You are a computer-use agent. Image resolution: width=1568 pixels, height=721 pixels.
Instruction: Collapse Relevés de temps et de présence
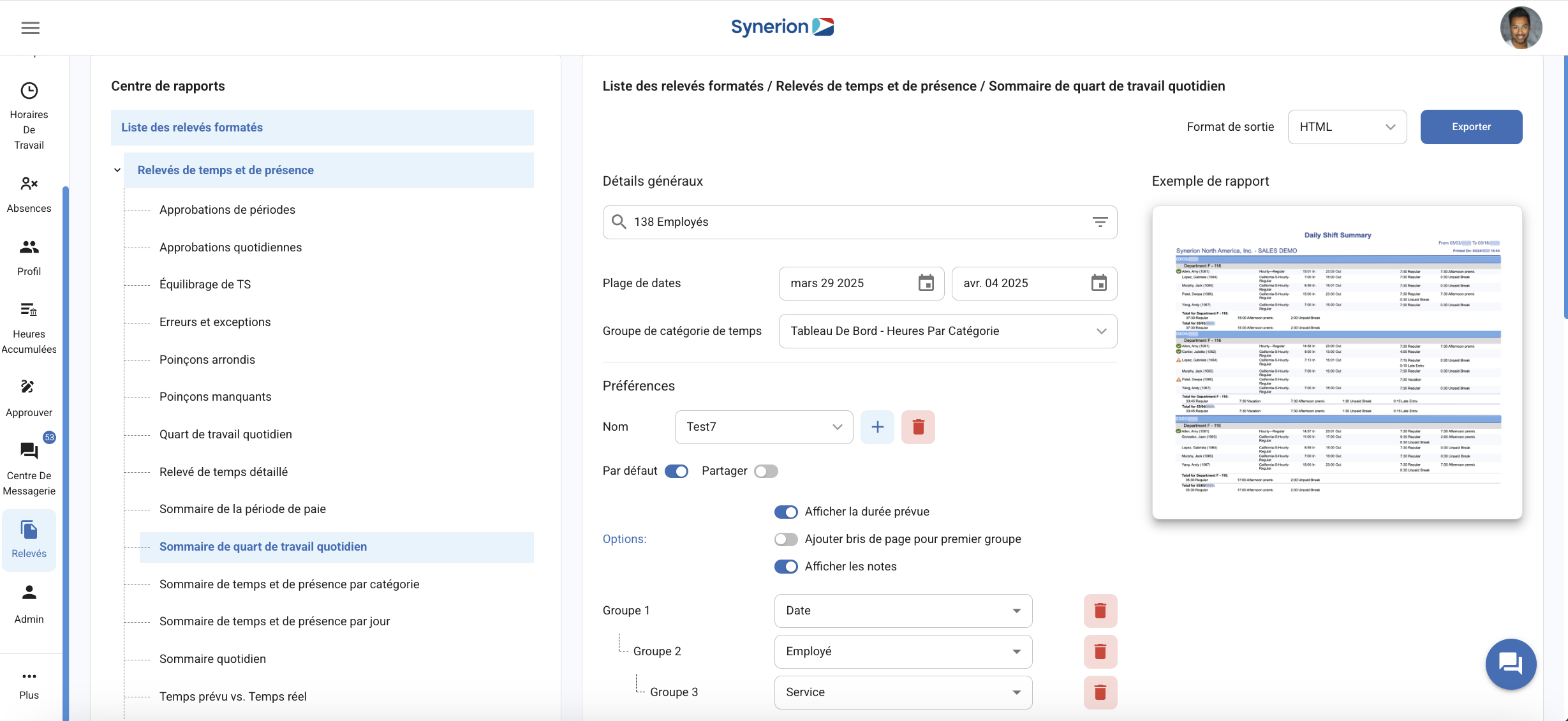[117, 170]
